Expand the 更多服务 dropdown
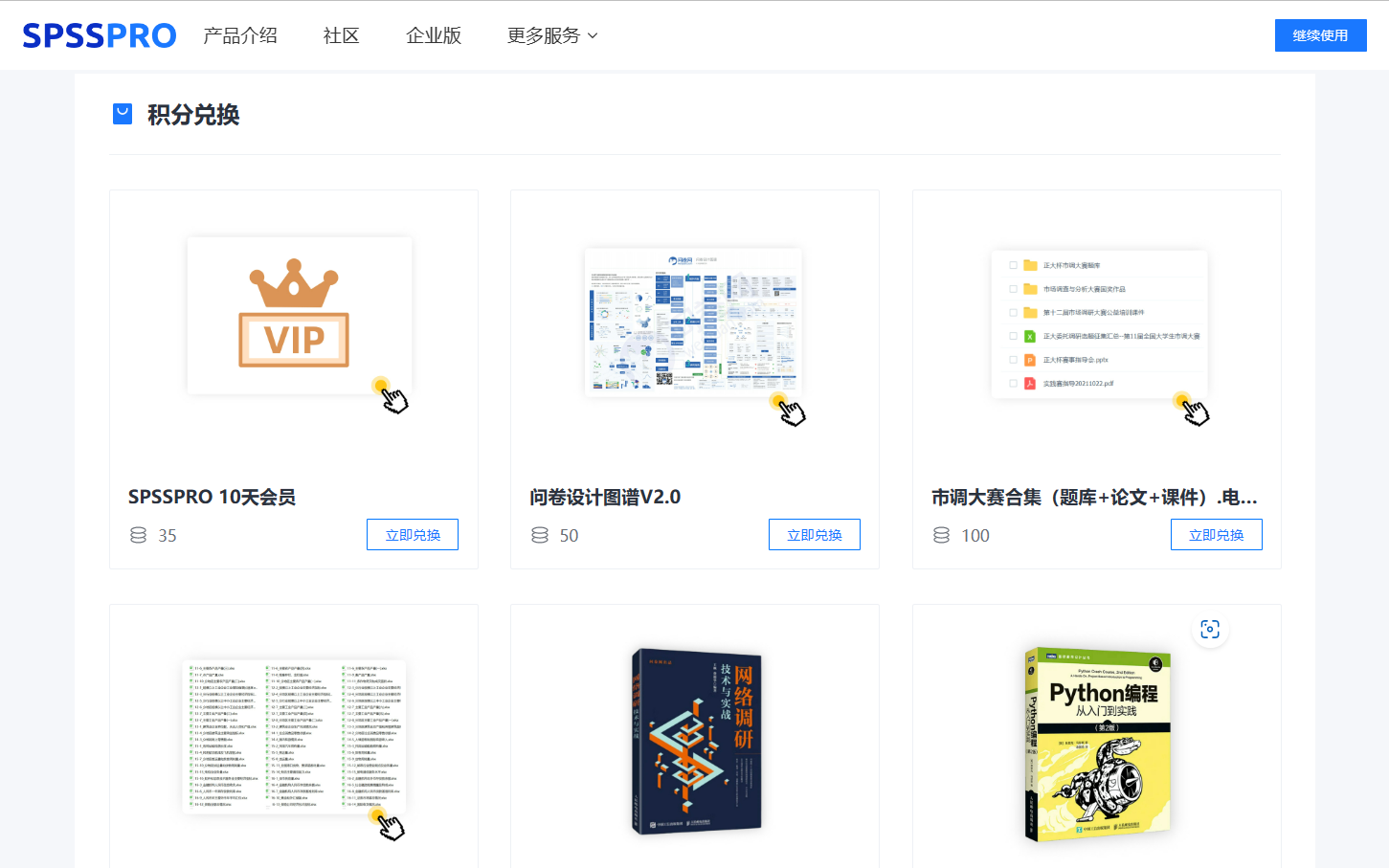This screenshot has width=1389, height=868. click(x=552, y=35)
